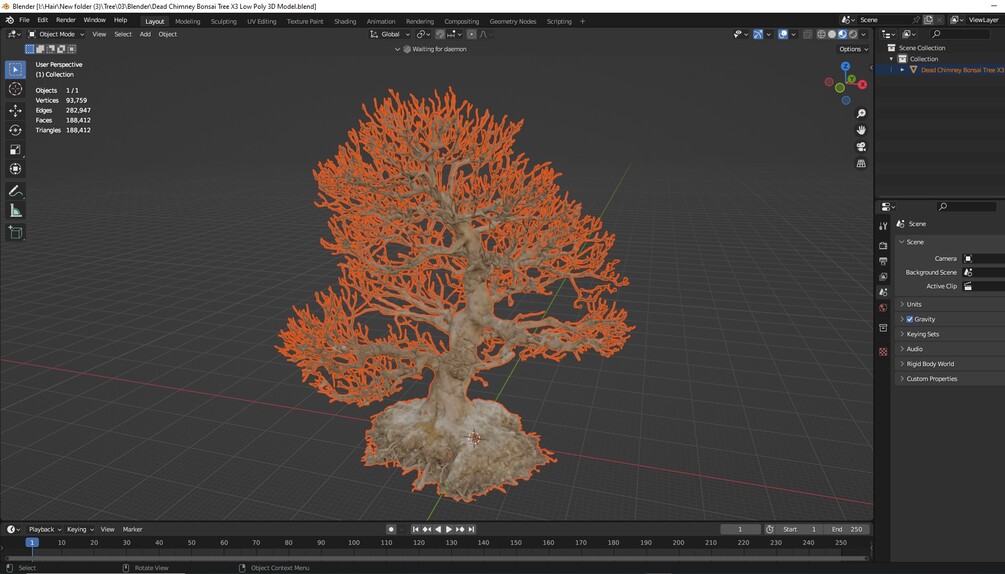Click the blue playhead at frame 1
Viewport: 1005px width, 574px height.
tap(31, 543)
